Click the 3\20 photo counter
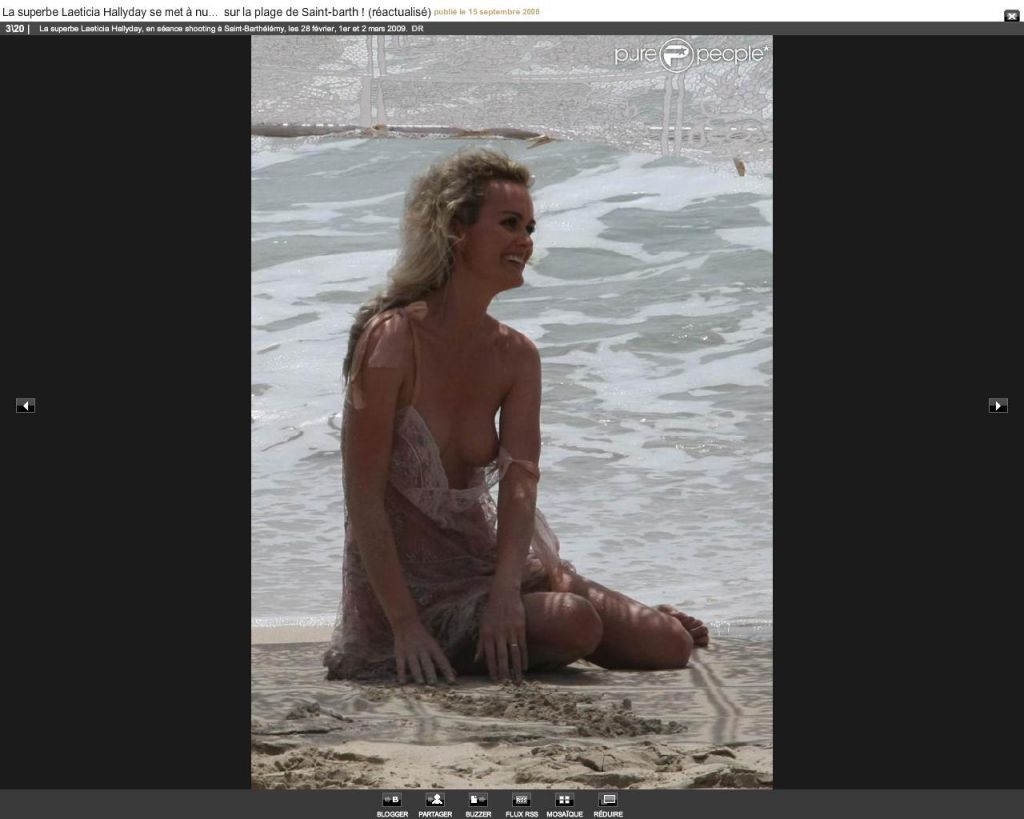 click(x=15, y=28)
